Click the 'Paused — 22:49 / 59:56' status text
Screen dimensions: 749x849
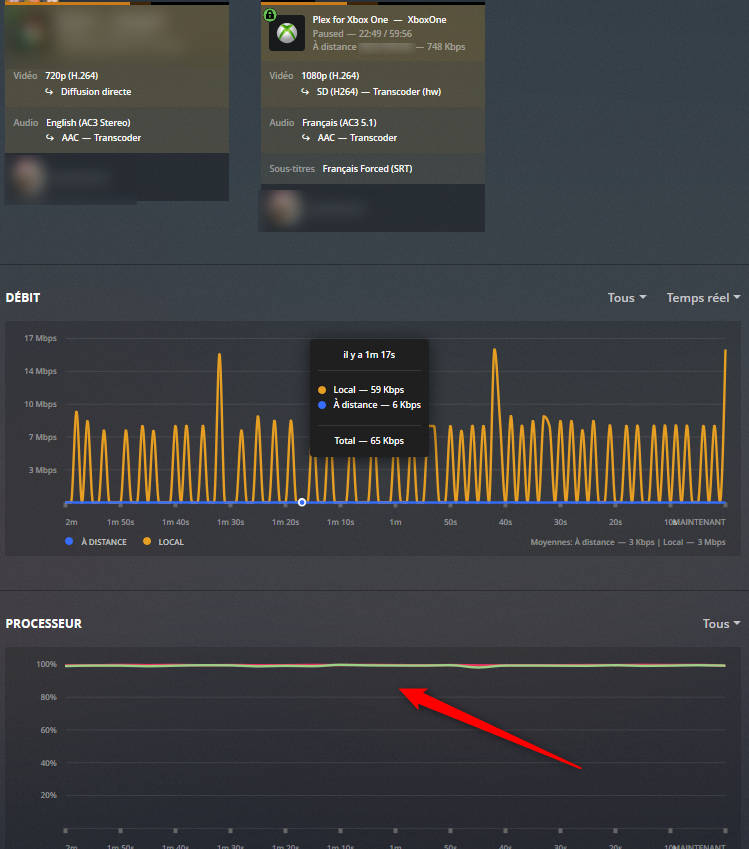pyautogui.click(x=362, y=34)
